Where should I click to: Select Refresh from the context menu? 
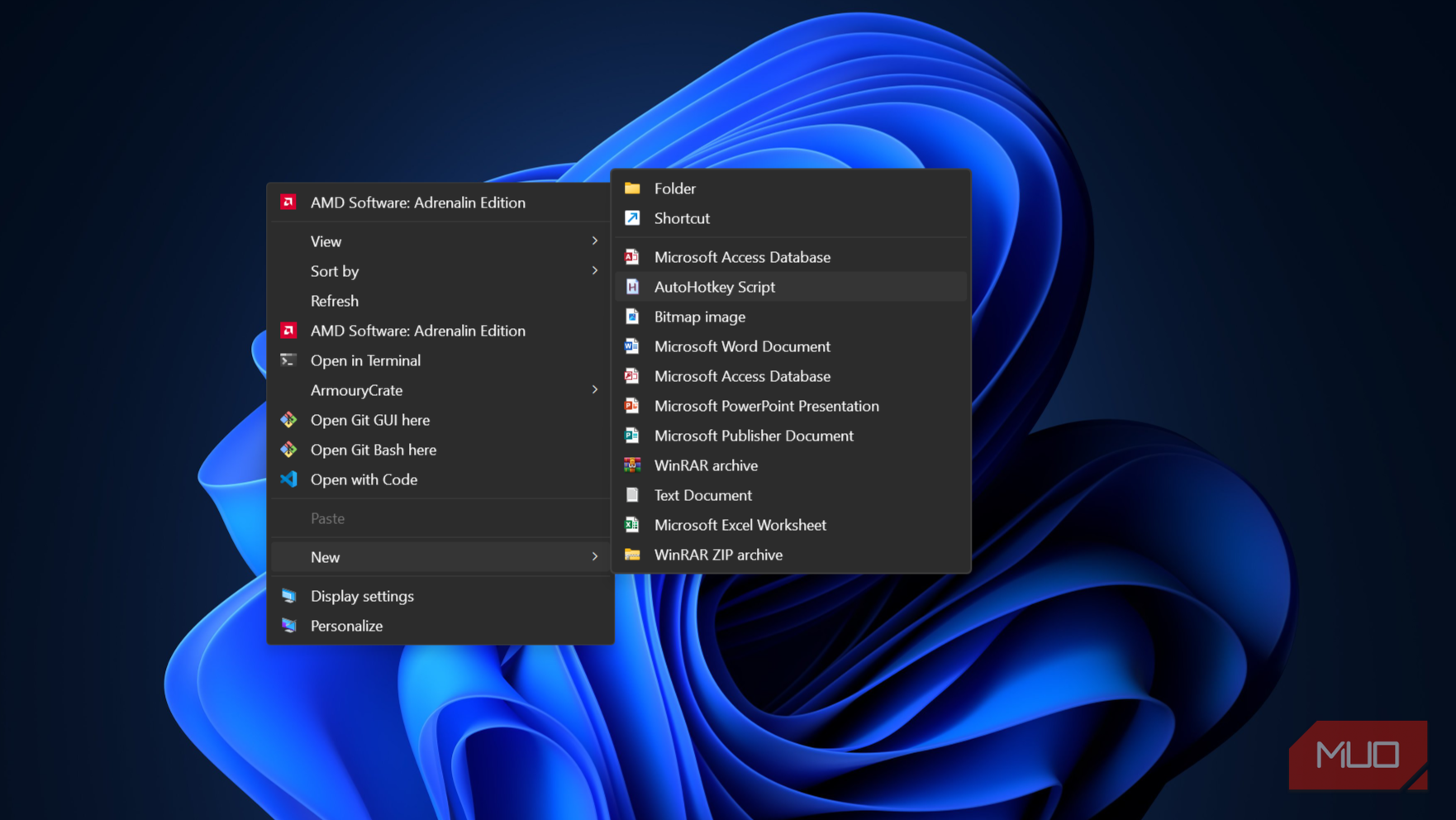click(x=335, y=301)
